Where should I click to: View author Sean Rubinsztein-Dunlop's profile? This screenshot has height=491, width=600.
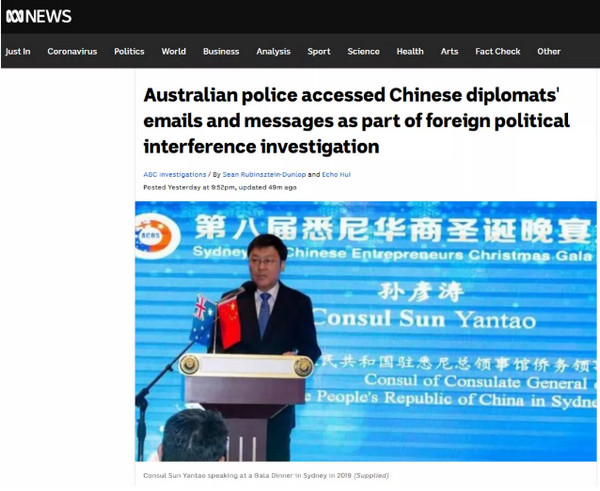click(264, 175)
